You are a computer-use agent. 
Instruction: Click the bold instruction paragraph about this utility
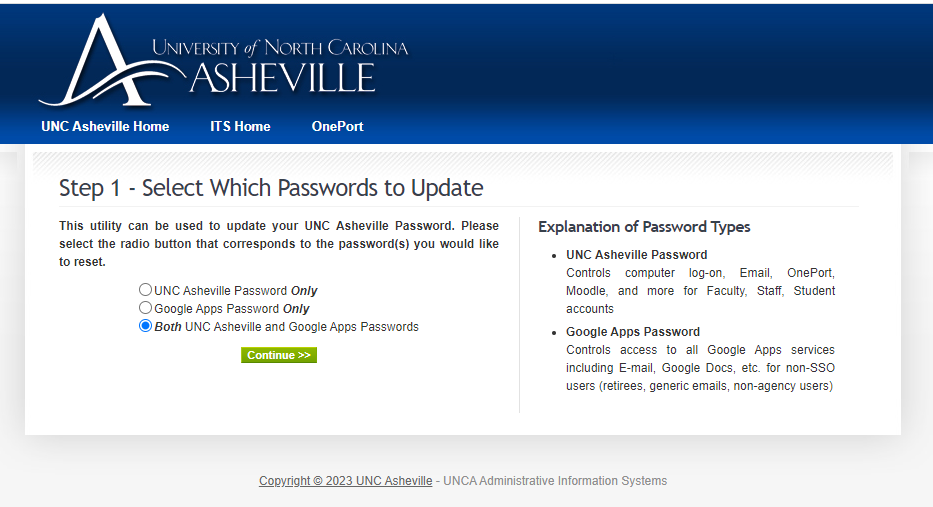tap(279, 244)
